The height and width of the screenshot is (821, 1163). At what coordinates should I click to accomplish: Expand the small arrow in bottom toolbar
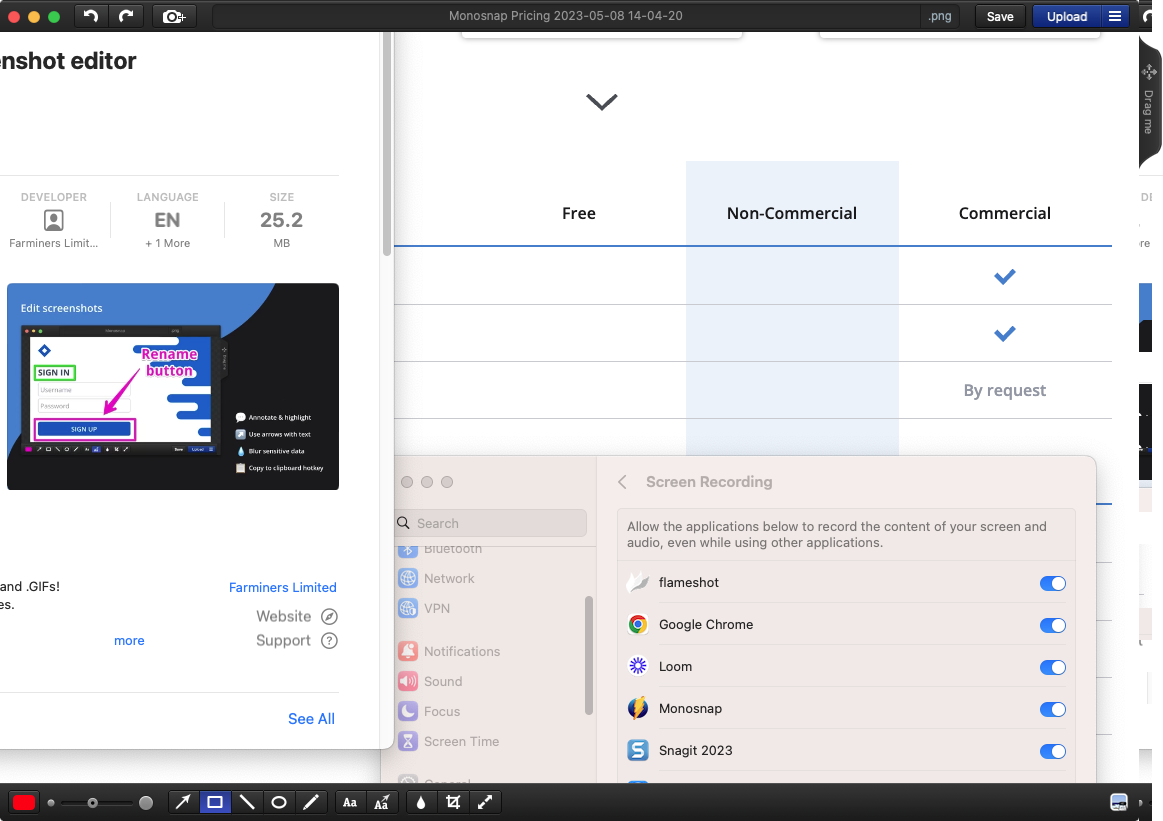click(x=1141, y=802)
